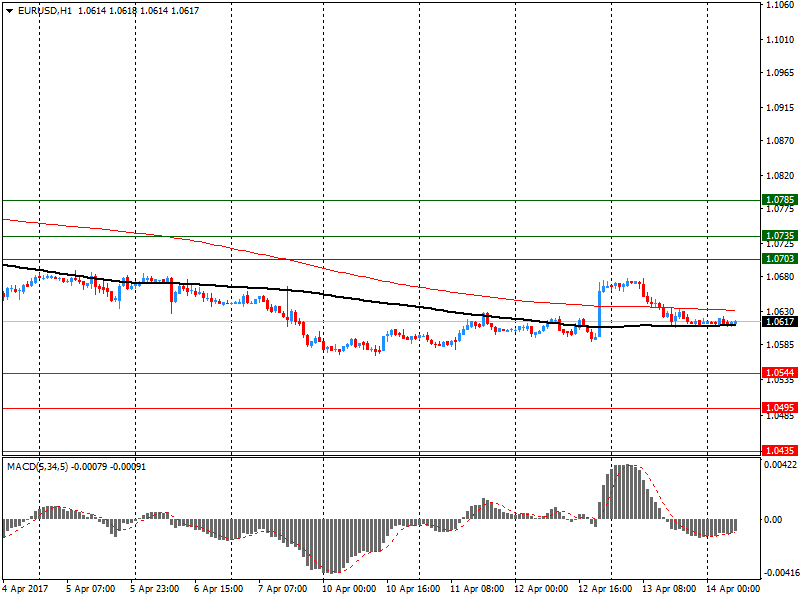This screenshot has height=600, width=800.
Task: Select the 10 Apr 00:00 time label
Action: [348, 589]
